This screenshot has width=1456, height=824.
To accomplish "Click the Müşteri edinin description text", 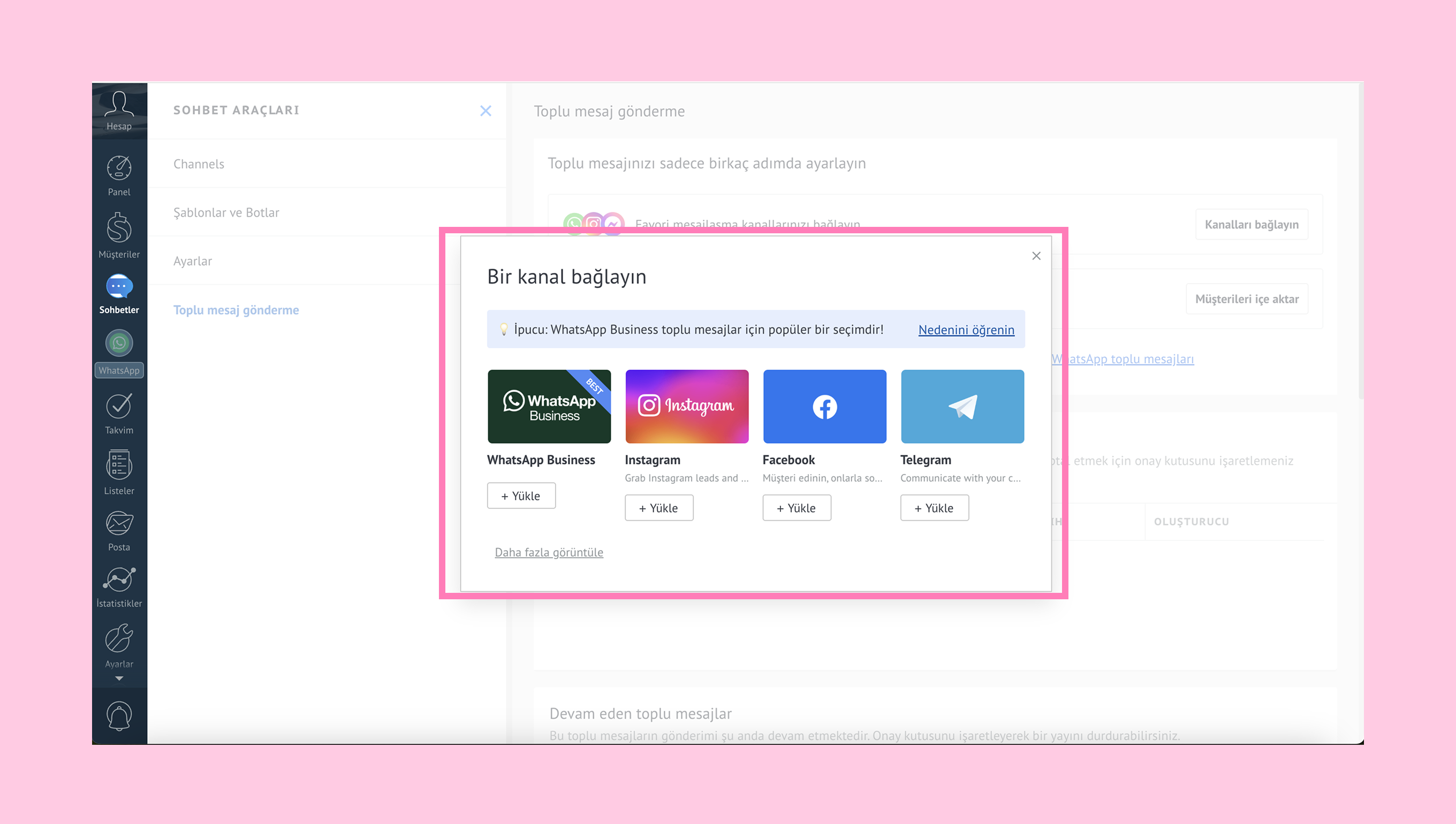I will pos(822,478).
